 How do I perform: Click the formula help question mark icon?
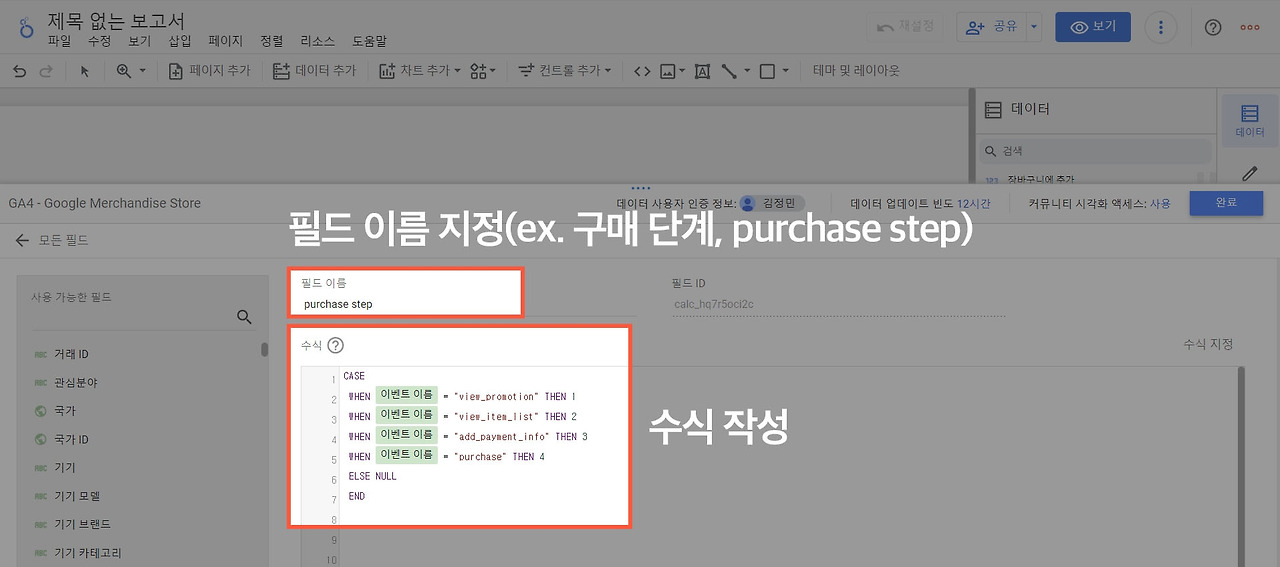pyautogui.click(x=336, y=345)
